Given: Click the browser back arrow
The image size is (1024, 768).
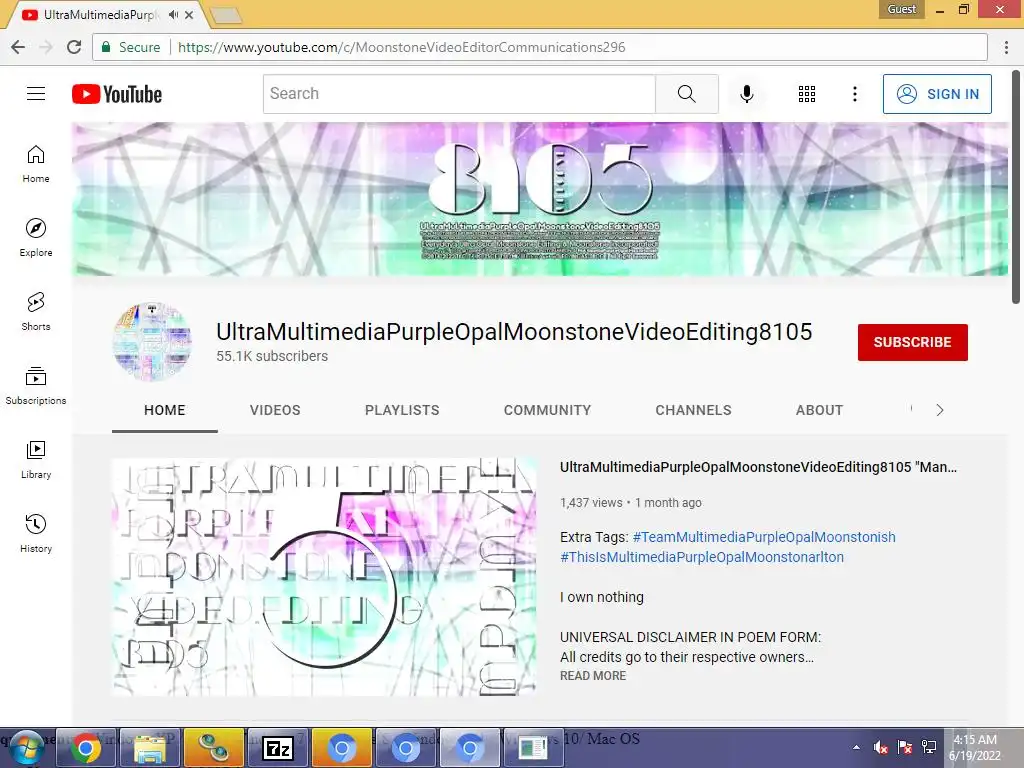Looking at the screenshot, I should 18,47.
